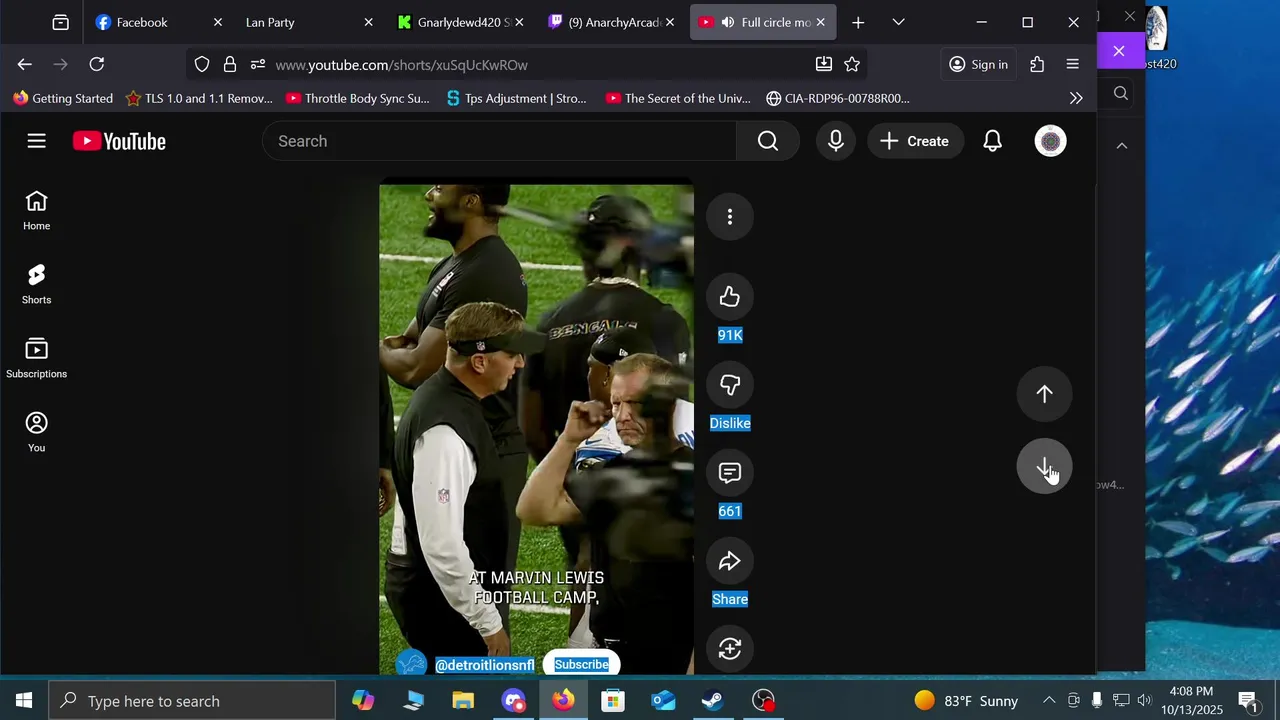Open TLS 1.0 and 1.1 Remov... bookmark
Viewport: 1280px width, 720px height.
[199, 98]
